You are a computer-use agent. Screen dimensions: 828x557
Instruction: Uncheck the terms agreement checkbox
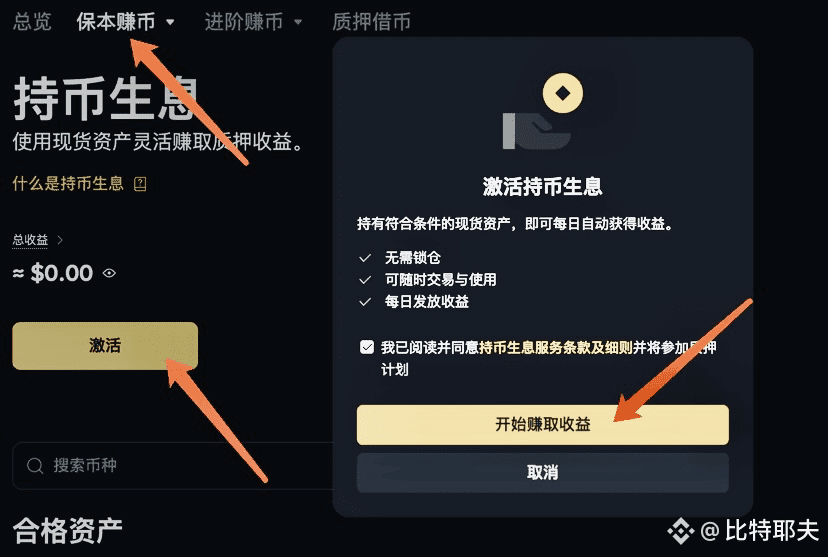[x=367, y=347]
